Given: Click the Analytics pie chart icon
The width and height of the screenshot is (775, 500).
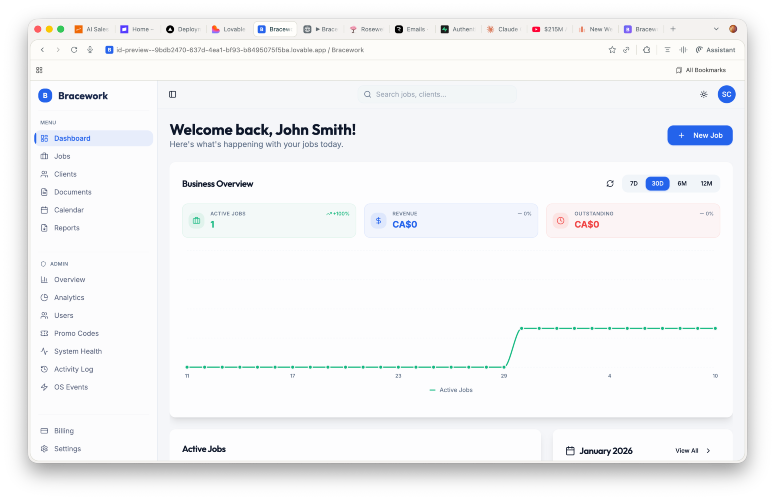Looking at the screenshot, I should coord(44,297).
